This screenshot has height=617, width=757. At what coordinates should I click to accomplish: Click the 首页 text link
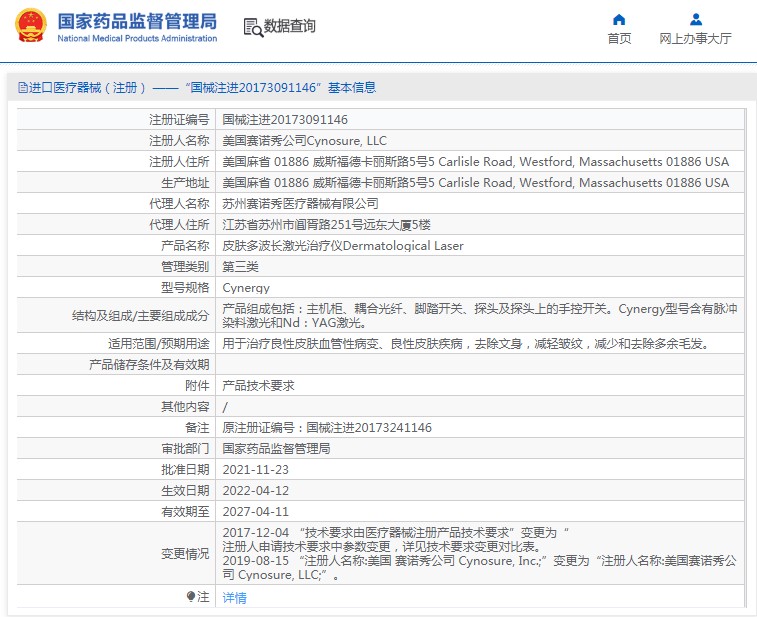(619, 39)
